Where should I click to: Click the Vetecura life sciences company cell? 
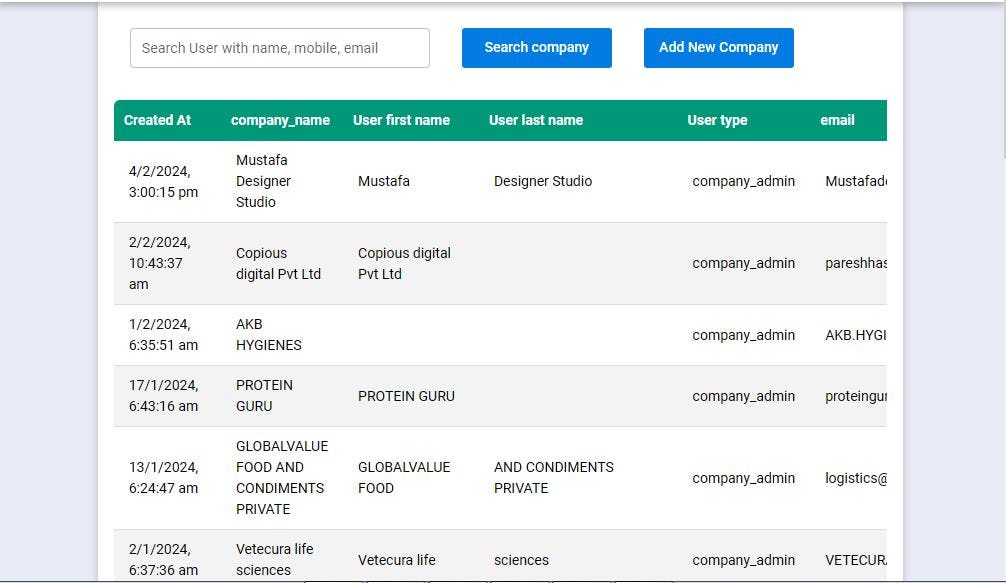pyautogui.click(x=274, y=559)
